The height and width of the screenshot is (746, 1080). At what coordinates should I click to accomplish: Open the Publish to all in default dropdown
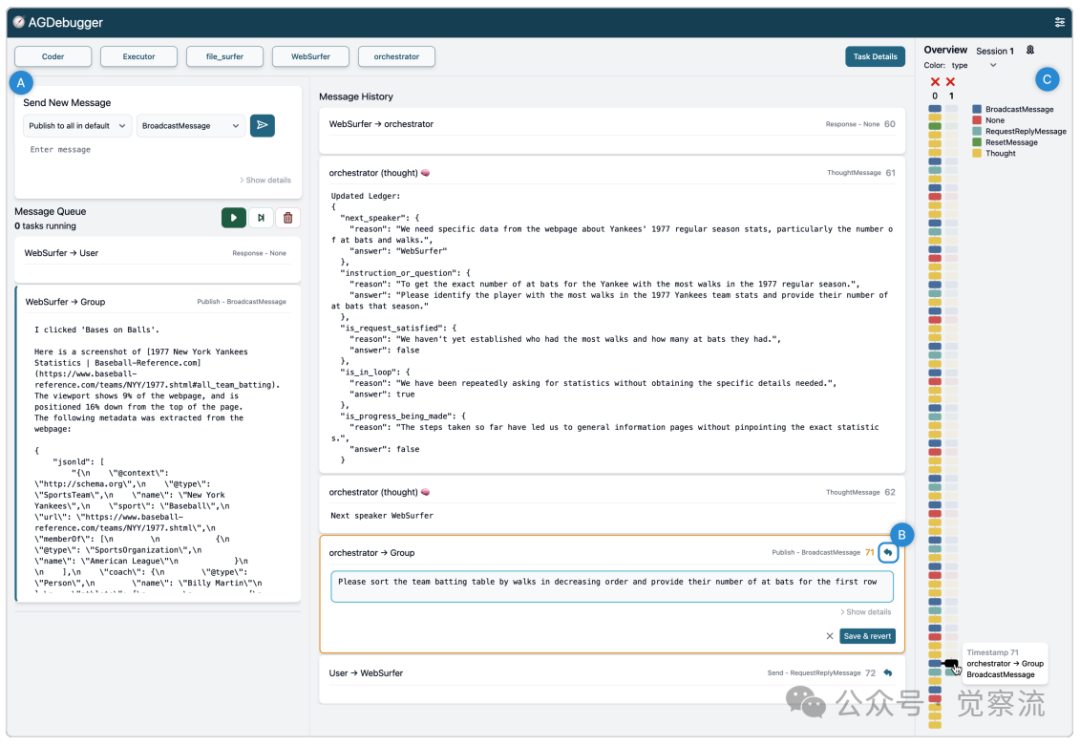click(76, 126)
